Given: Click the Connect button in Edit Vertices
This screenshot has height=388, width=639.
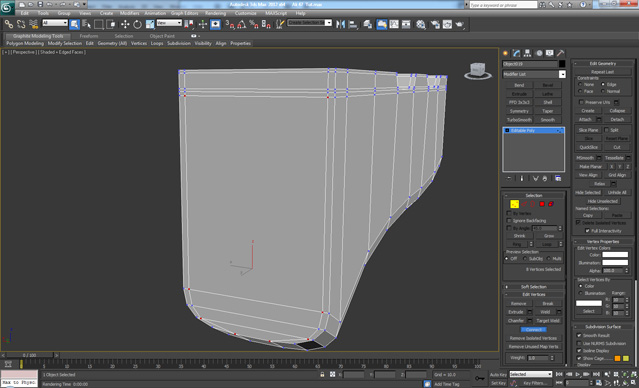Looking at the screenshot, I should click(x=534, y=329).
